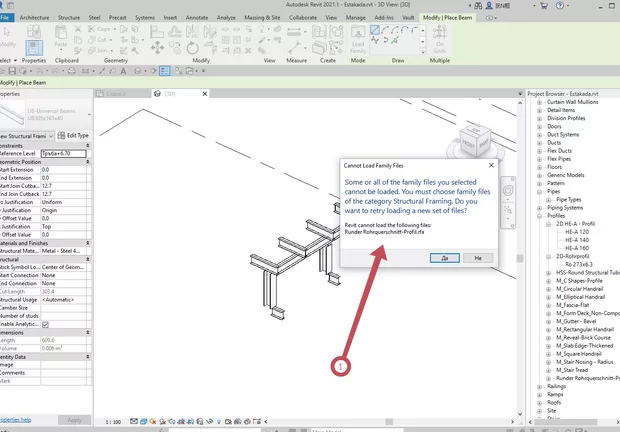Click the Не button in dialog
Screen dimensions: 620x432
point(479,257)
